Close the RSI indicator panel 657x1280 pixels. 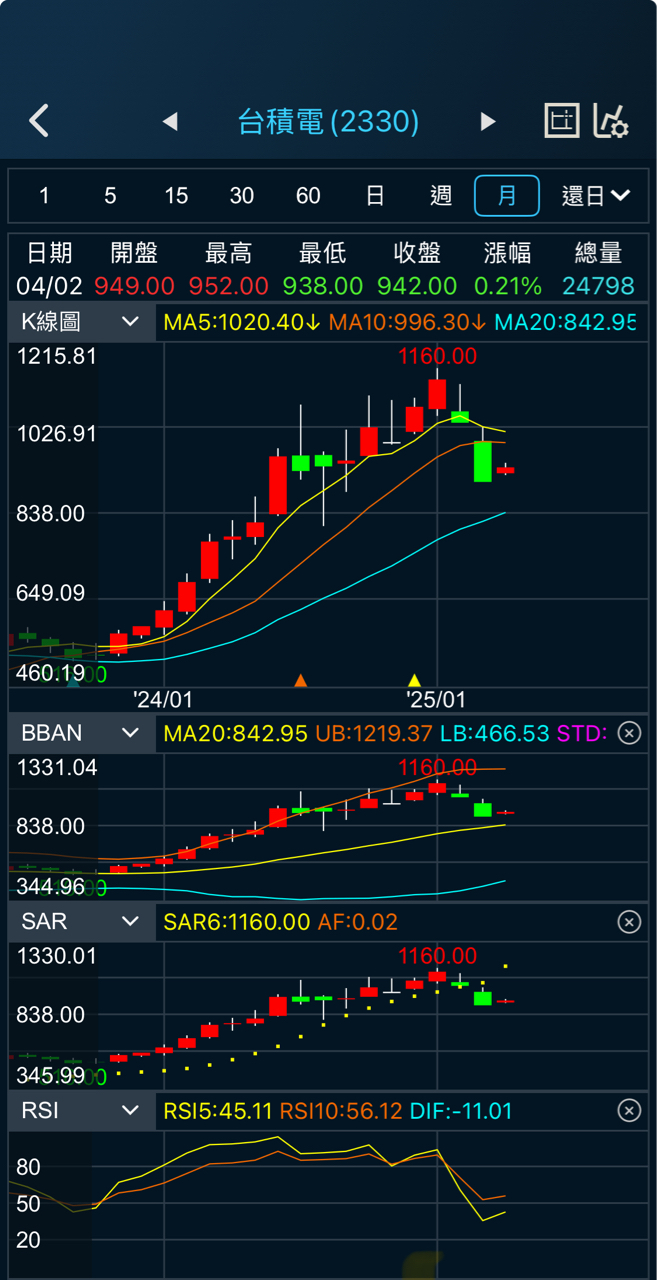(x=629, y=1111)
